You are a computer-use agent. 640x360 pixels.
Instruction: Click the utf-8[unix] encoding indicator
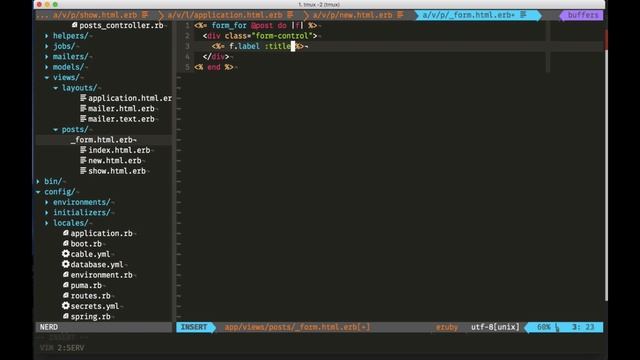495,327
